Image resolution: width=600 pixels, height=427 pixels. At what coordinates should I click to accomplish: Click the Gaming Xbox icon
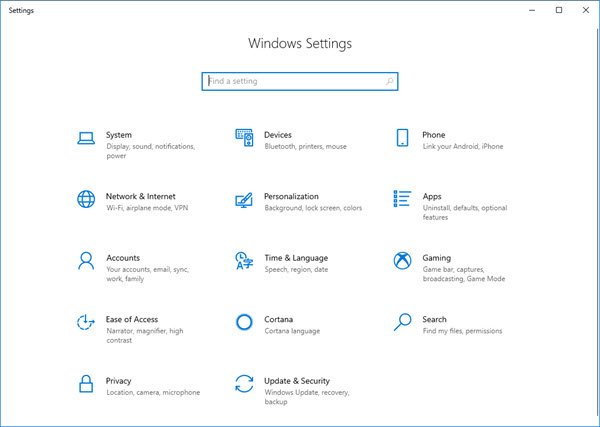click(x=402, y=260)
